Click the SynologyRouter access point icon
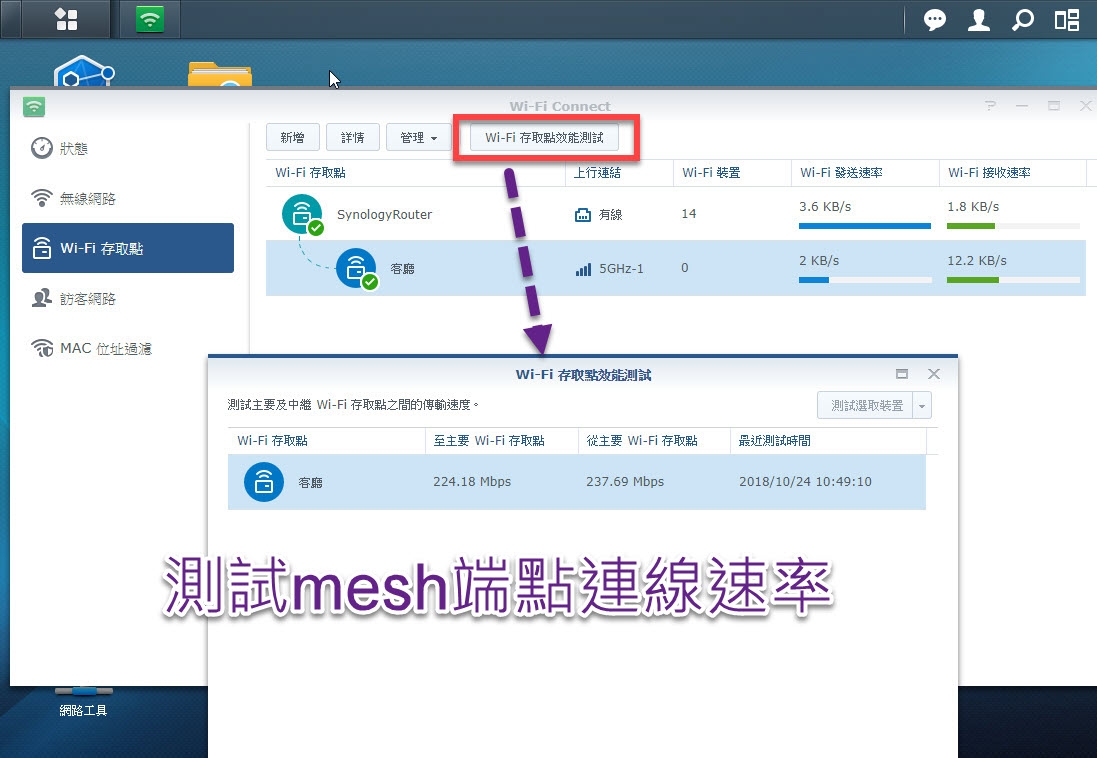The image size is (1097, 758). click(x=303, y=214)
